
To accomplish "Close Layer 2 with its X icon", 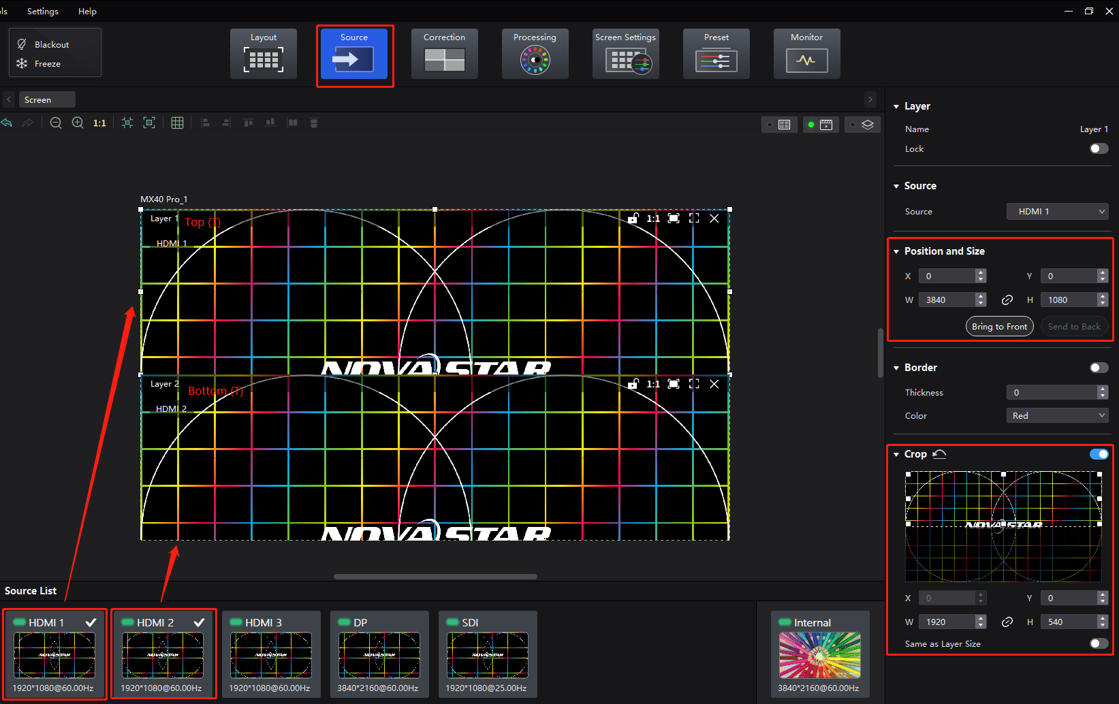I will tap(714, 384).
